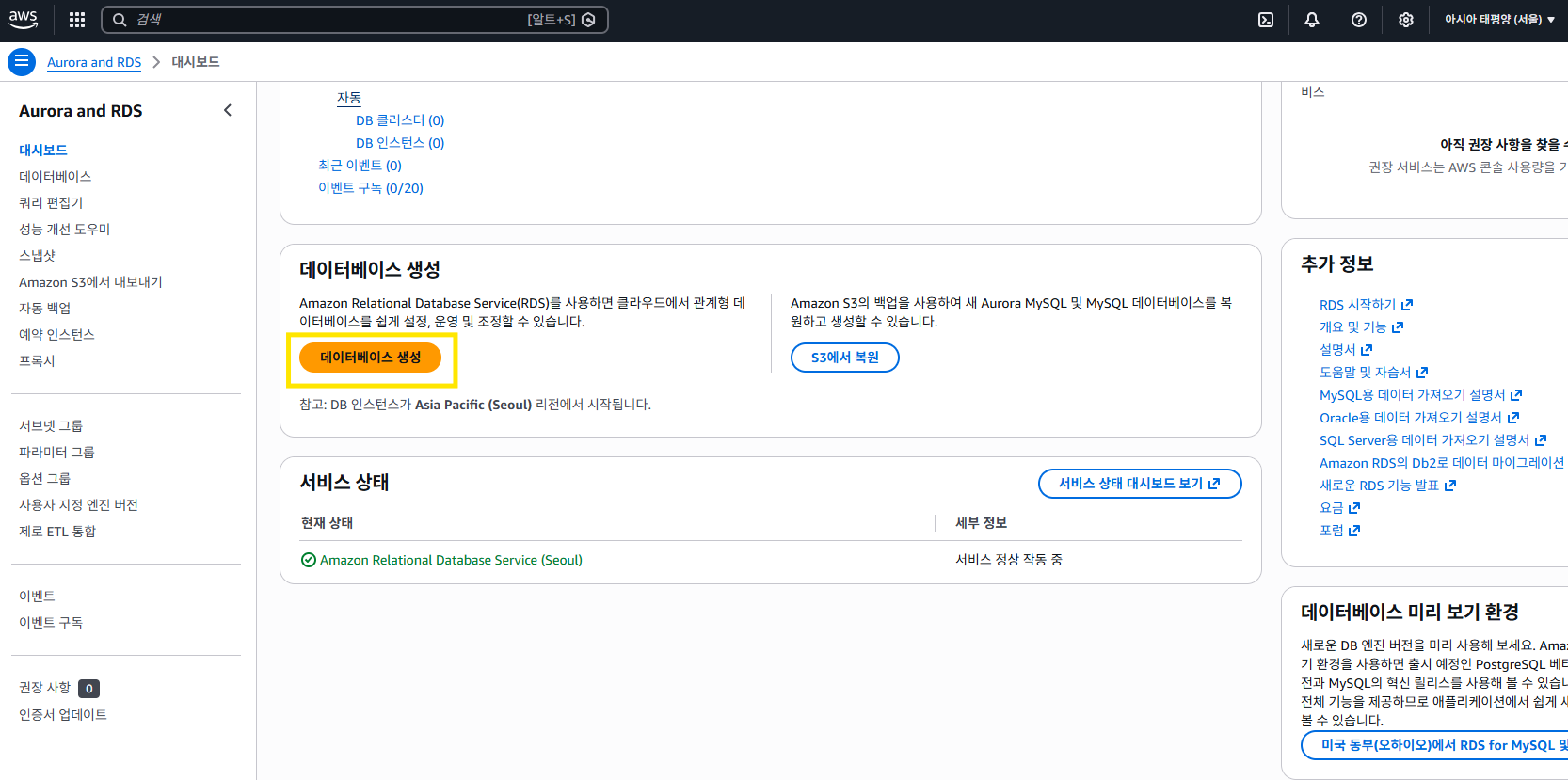Click the DB 인스턴스 (0) link
The height and width of the screenshot is (780, 1568).
click(400, 143)
